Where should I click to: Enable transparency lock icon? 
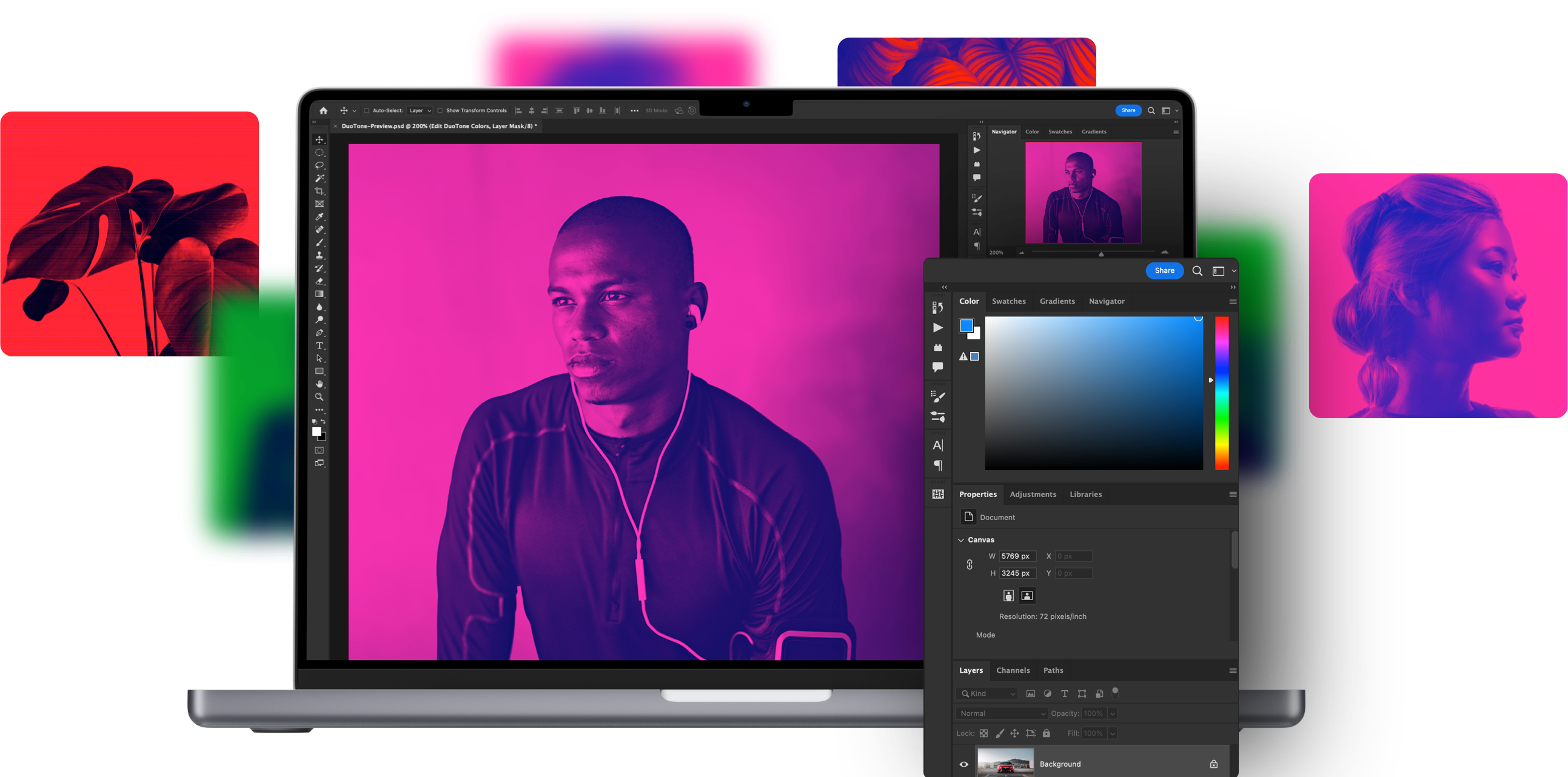coord(983,734)
